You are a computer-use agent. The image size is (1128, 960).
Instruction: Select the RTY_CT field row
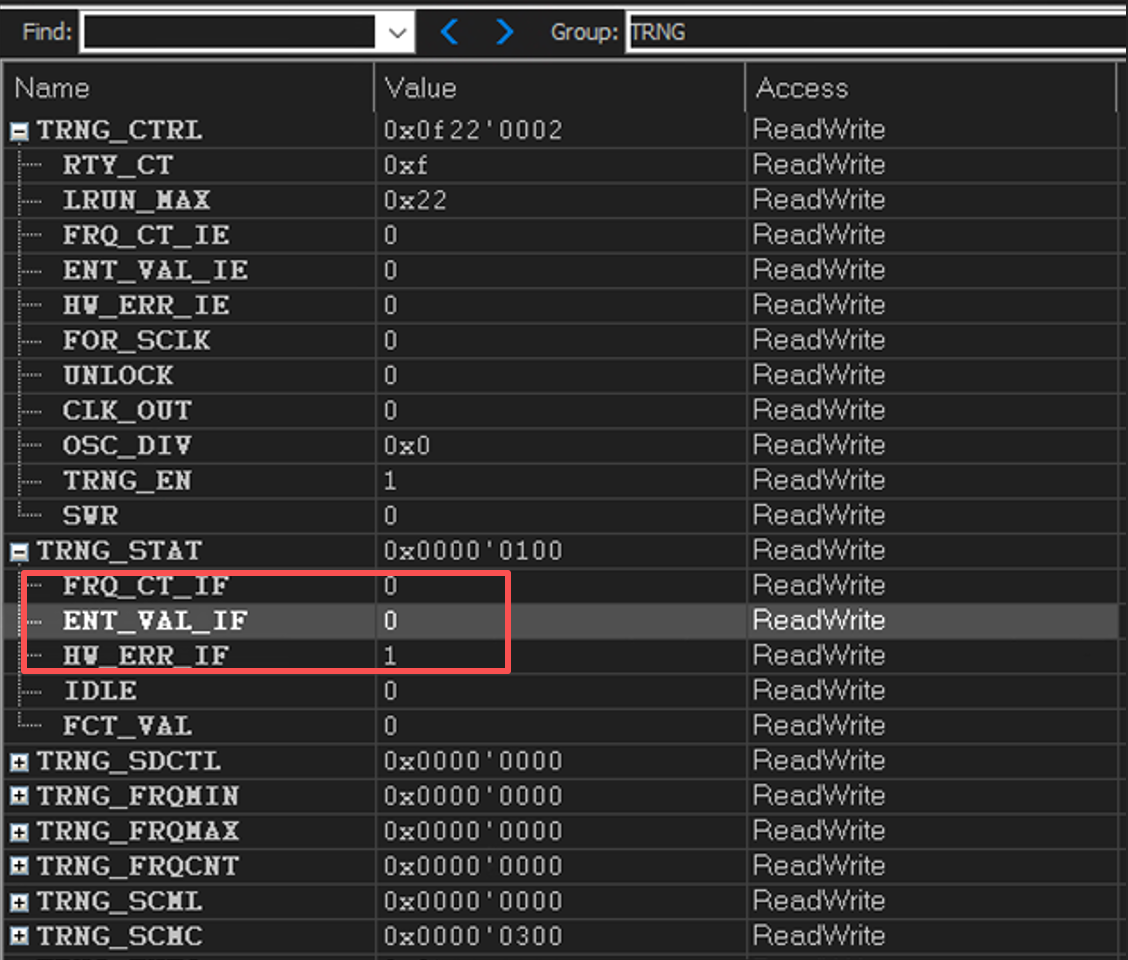[561, 166]
